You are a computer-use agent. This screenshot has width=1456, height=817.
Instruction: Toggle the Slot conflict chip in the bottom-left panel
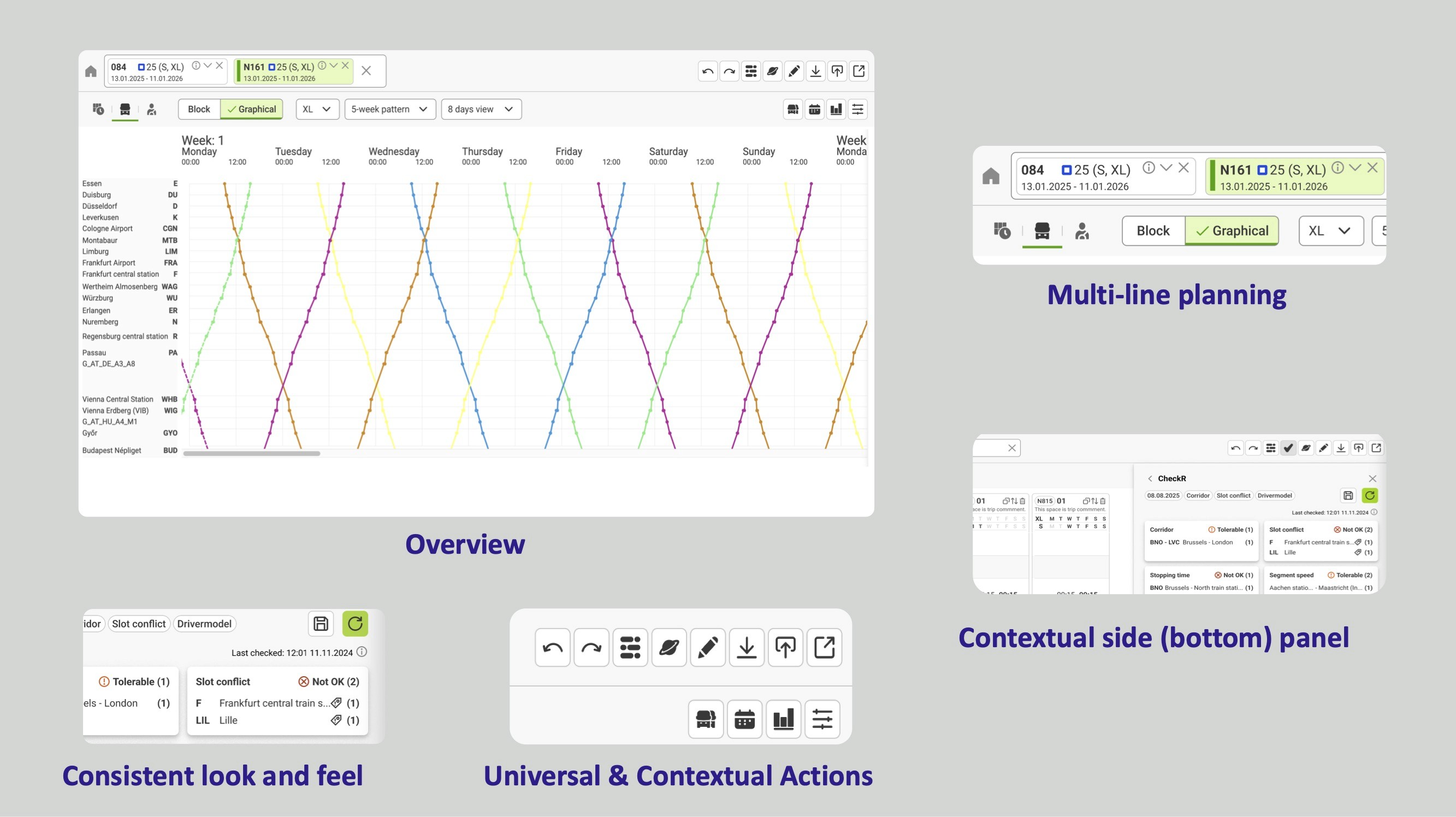139,624
